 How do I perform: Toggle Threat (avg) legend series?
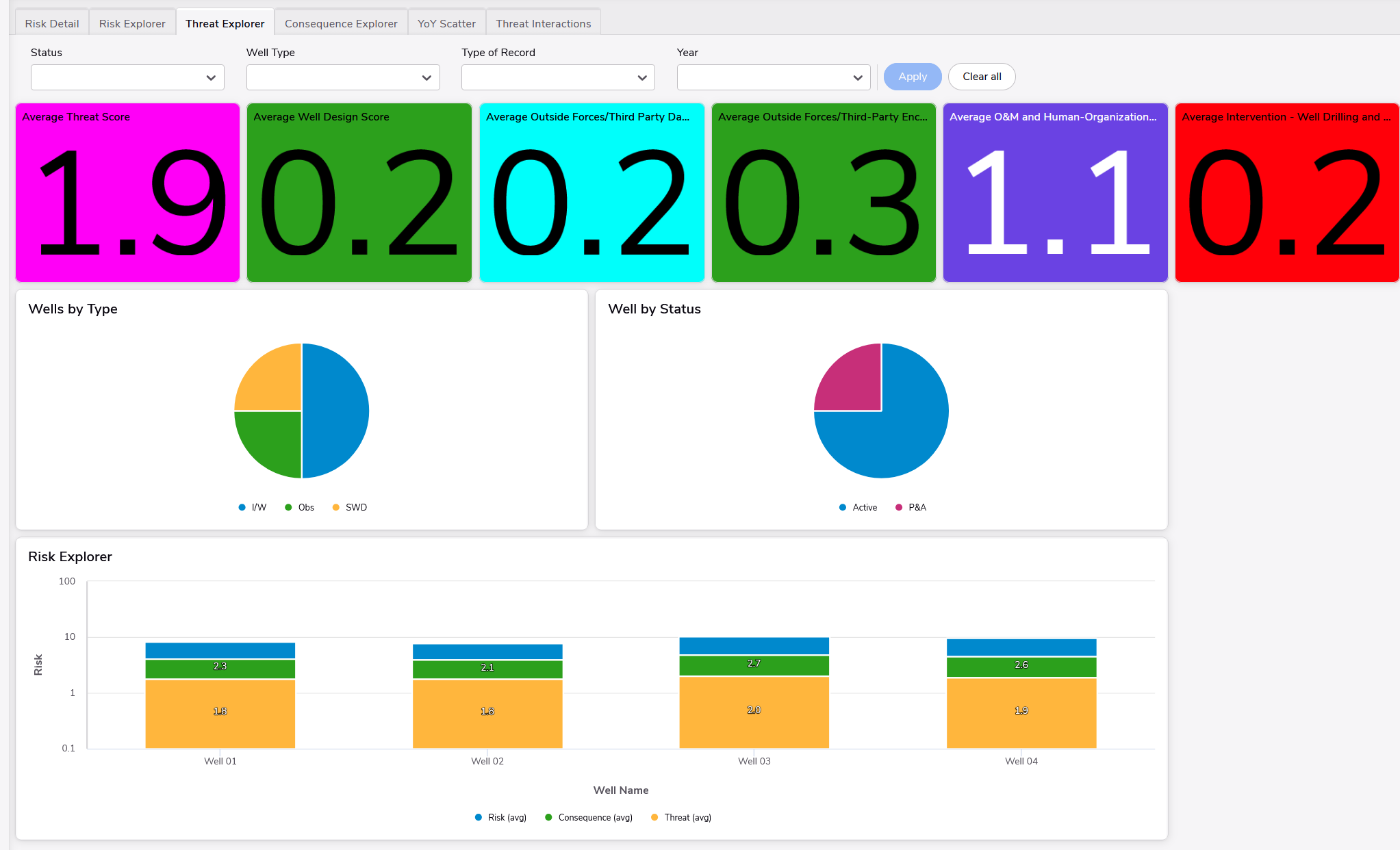pos(681,817)
